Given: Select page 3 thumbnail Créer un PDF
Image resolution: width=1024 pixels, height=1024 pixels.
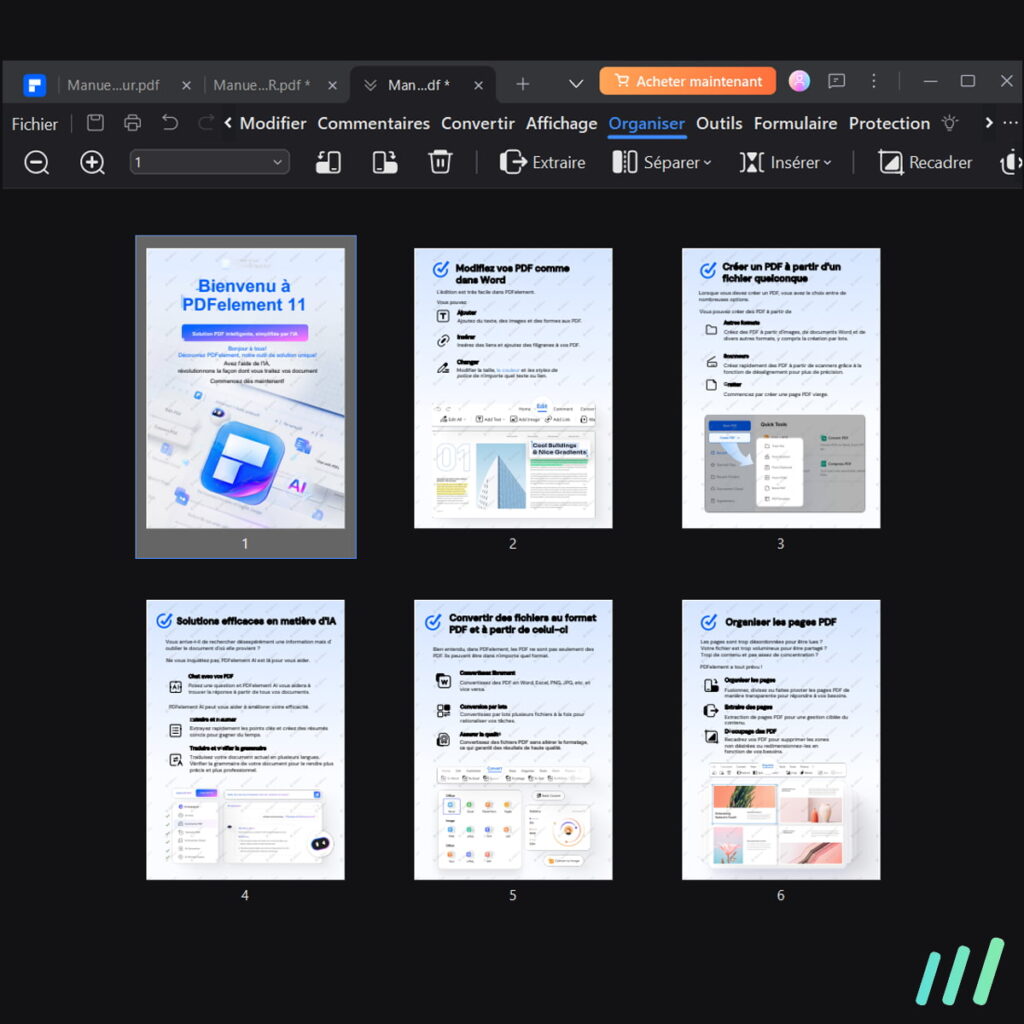Looking at the screenshot, I should tap(780, 388).
